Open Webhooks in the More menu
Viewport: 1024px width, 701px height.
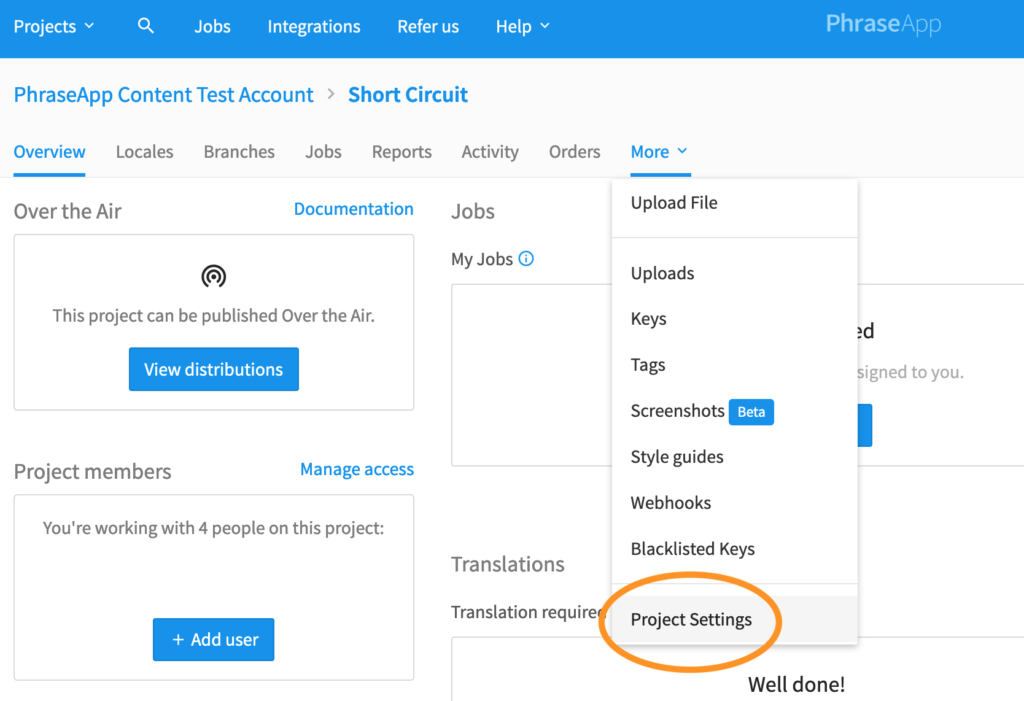point(735,502)
